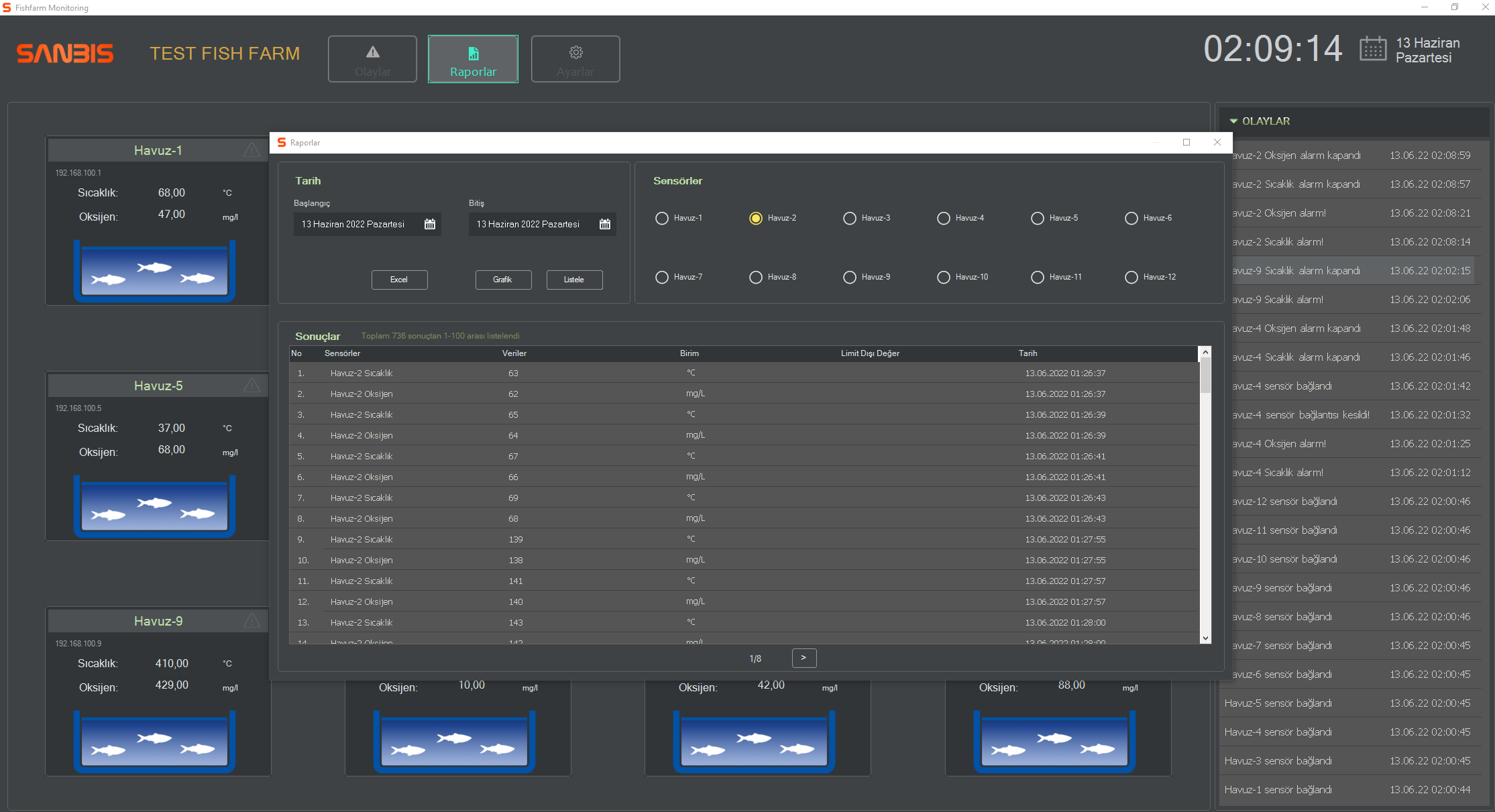This screenshot has width=1495, height=812.
Task: Collapse the OLAYLAR panel arrow
Action: 1233,121
